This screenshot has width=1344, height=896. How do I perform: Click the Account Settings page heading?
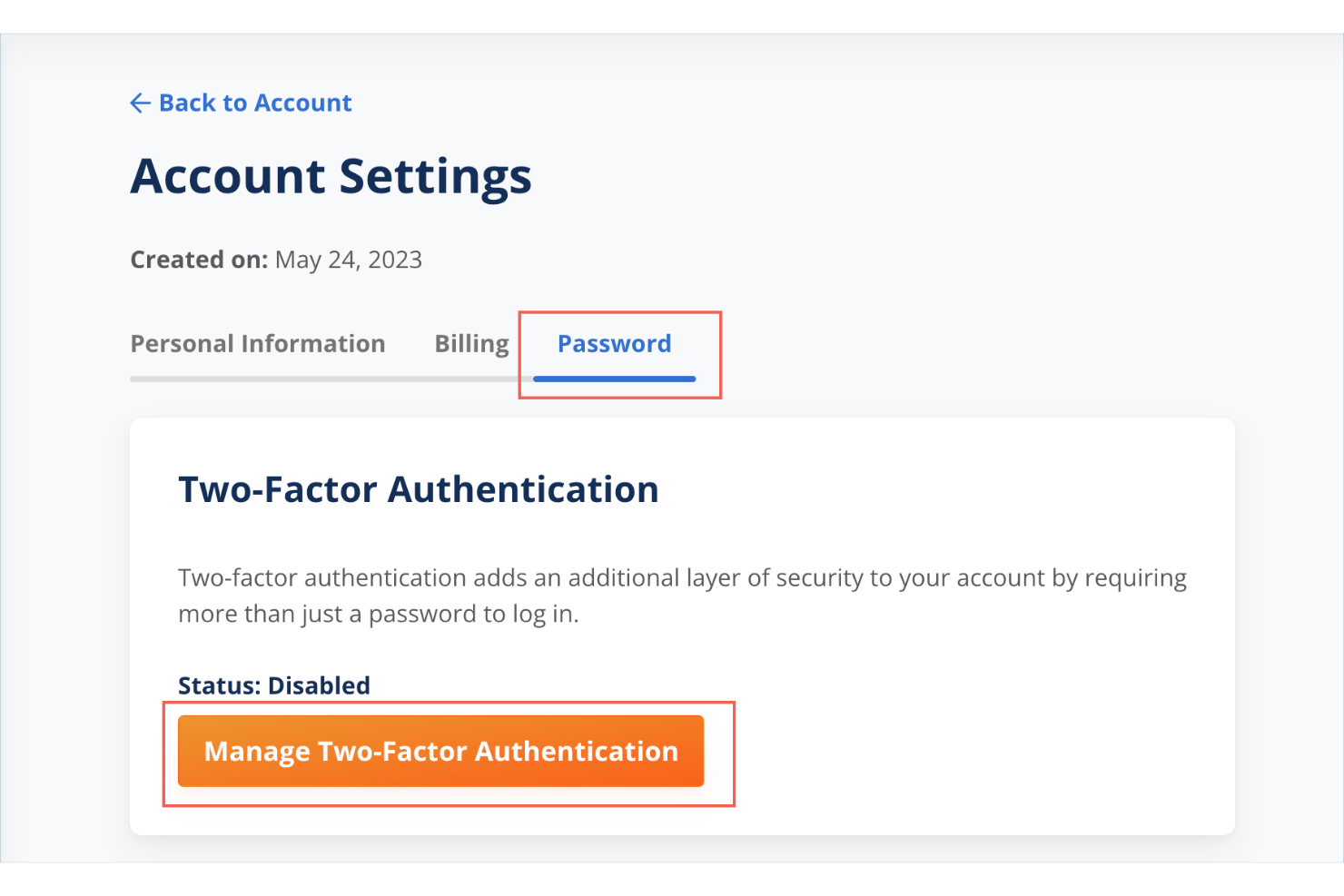(x=331, y=176)
